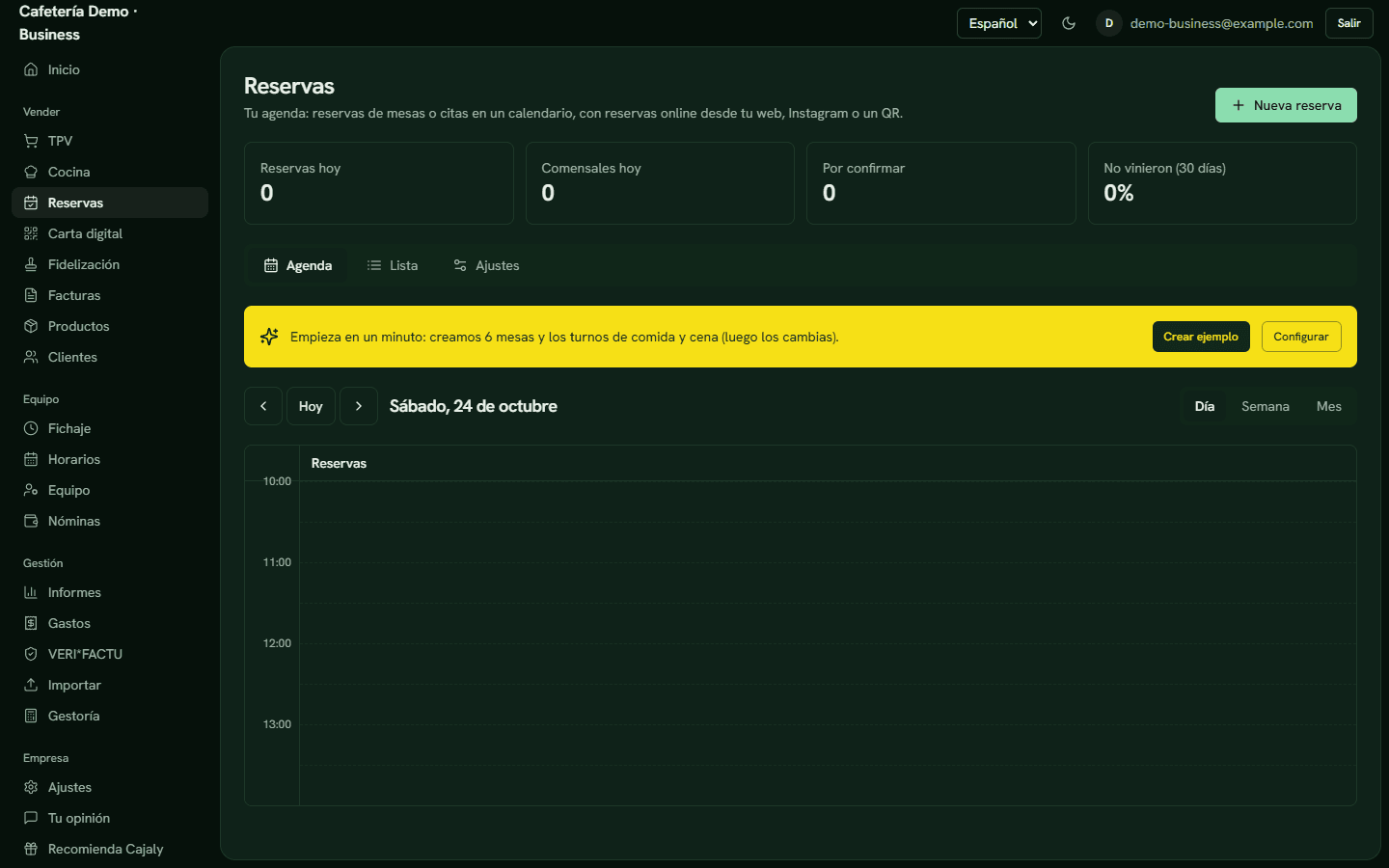Screen dimensions: 1389x868
Task: Go to previous day chevron
Action: (263, 406)
